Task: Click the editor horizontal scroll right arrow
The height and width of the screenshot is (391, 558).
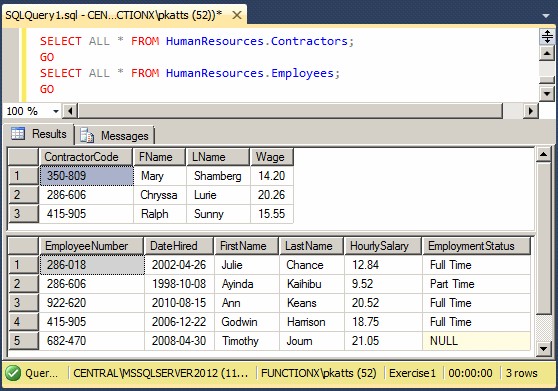Action: tap(531, 111)
